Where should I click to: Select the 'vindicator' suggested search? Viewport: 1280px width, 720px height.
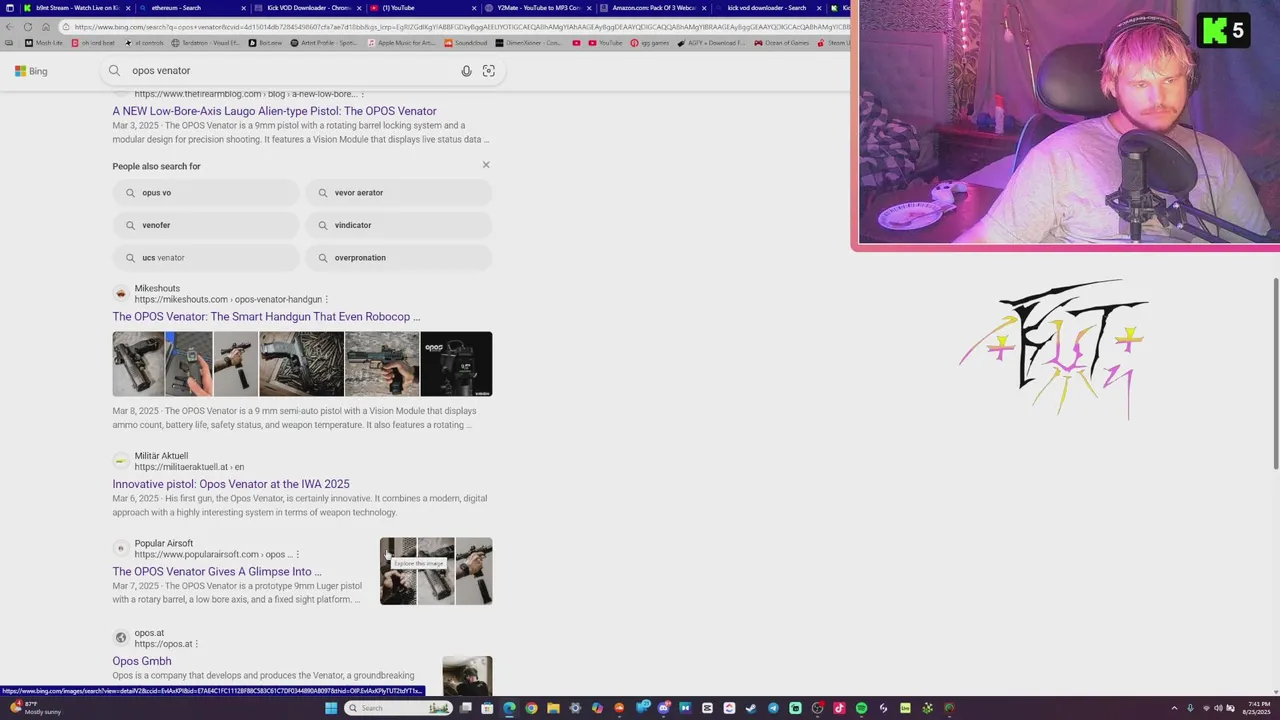[x=399, y=225]
